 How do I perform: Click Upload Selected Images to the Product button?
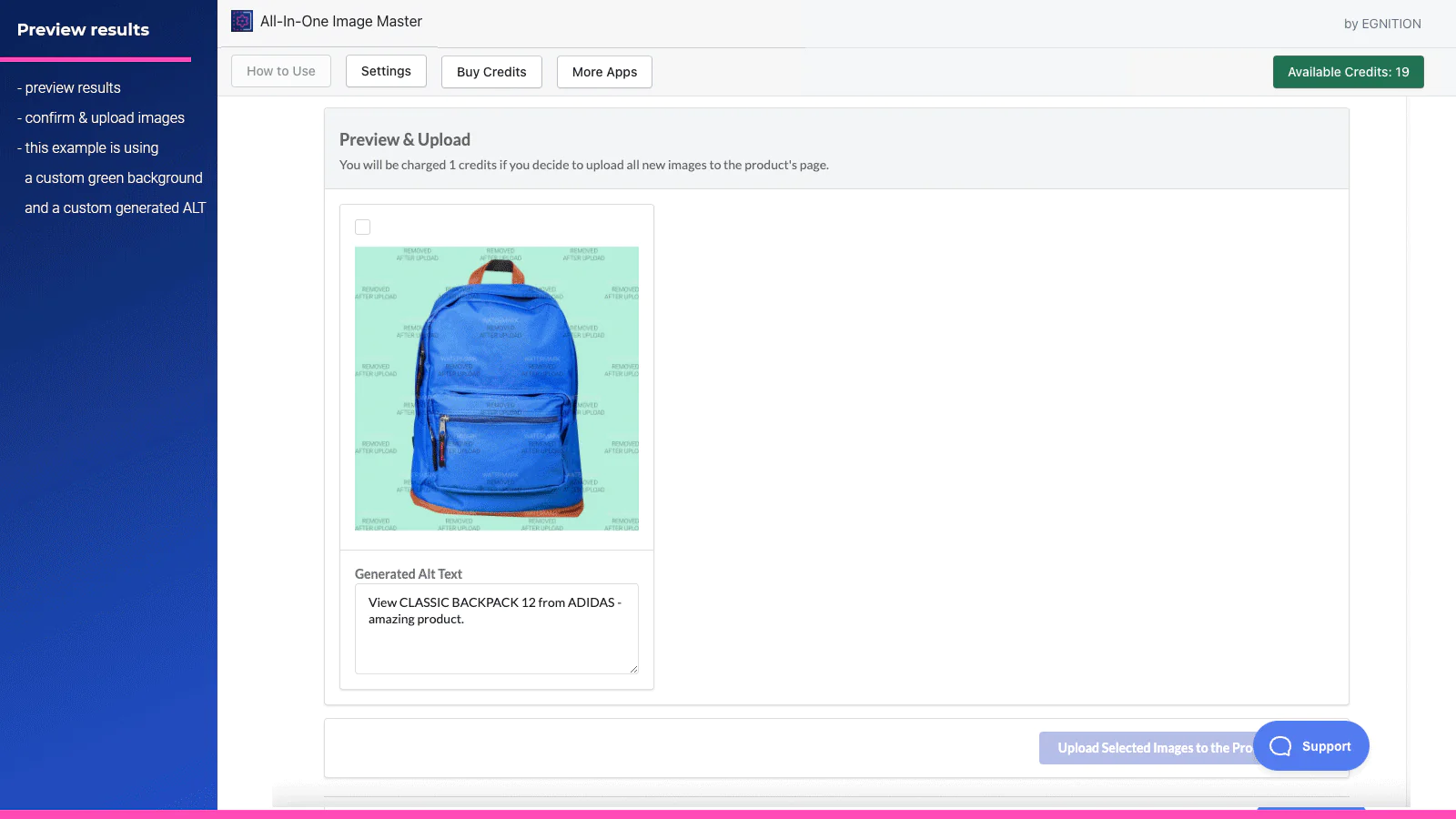1147,748
